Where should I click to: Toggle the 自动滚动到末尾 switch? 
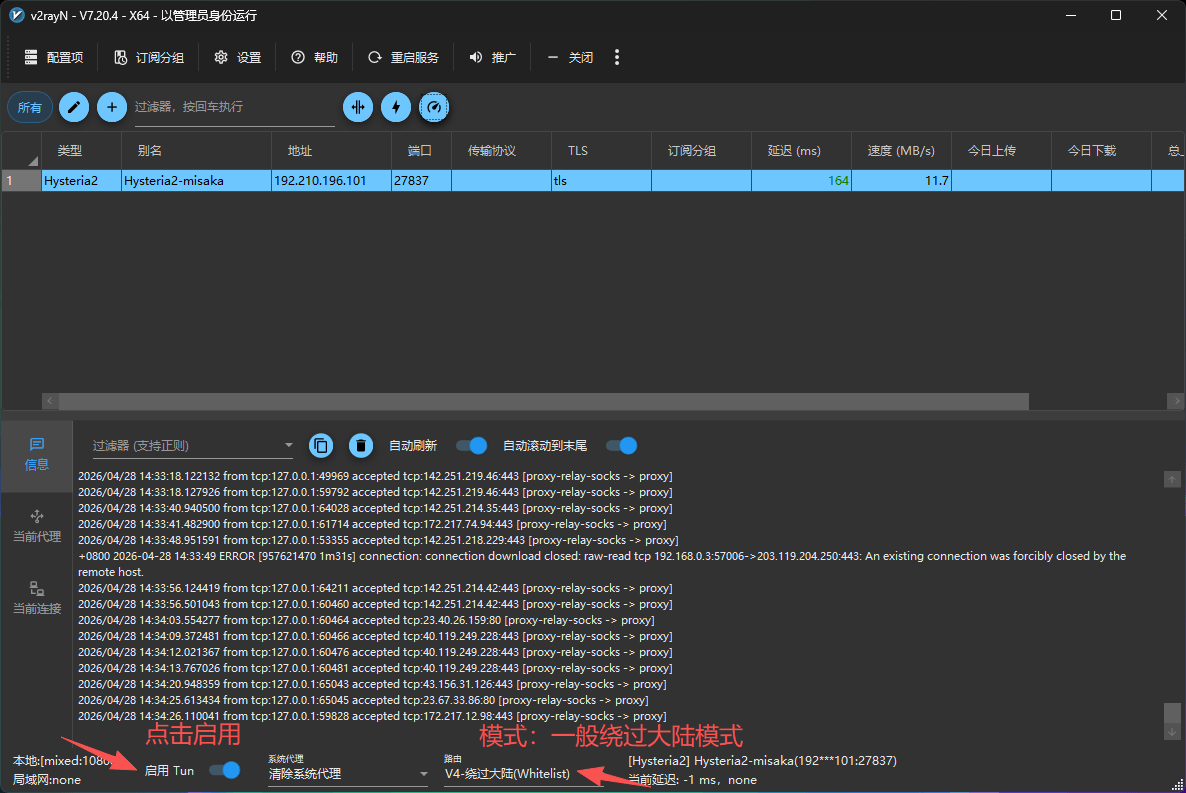click(x=622, y=446)
